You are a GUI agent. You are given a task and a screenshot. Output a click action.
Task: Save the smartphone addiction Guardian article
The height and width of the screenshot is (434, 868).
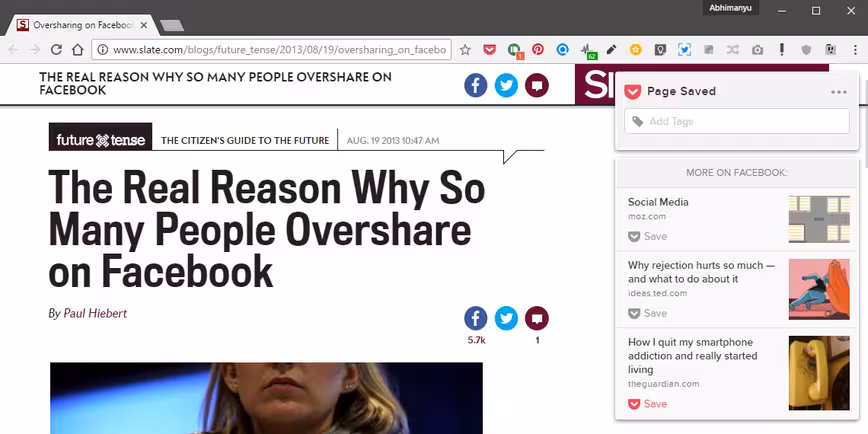[x=648, y=404]
